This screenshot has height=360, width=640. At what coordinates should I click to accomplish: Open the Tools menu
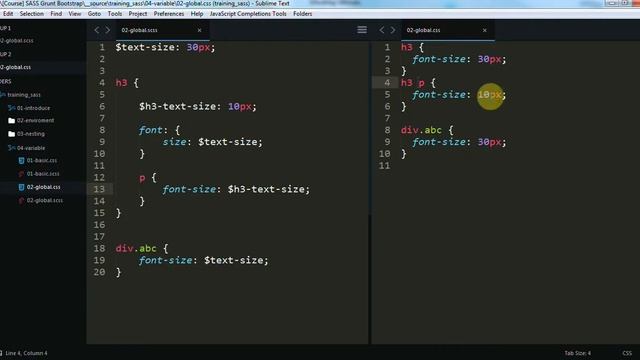pyautogui.click(x=115, y=14)
